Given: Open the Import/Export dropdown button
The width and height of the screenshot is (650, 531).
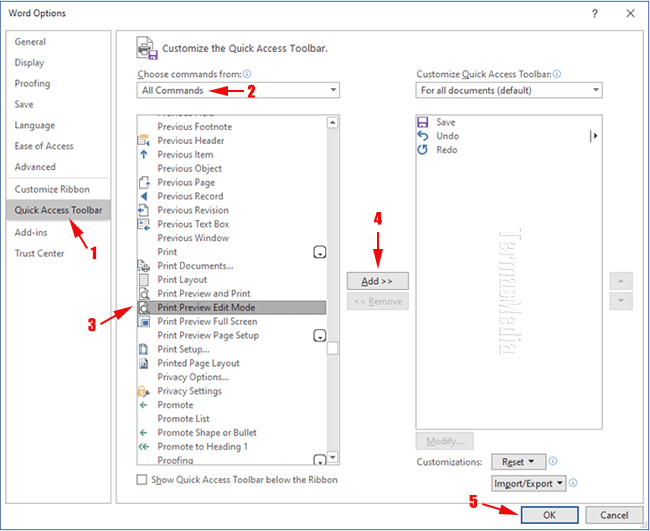Looking at the screenshot, I should coord(529,483).
